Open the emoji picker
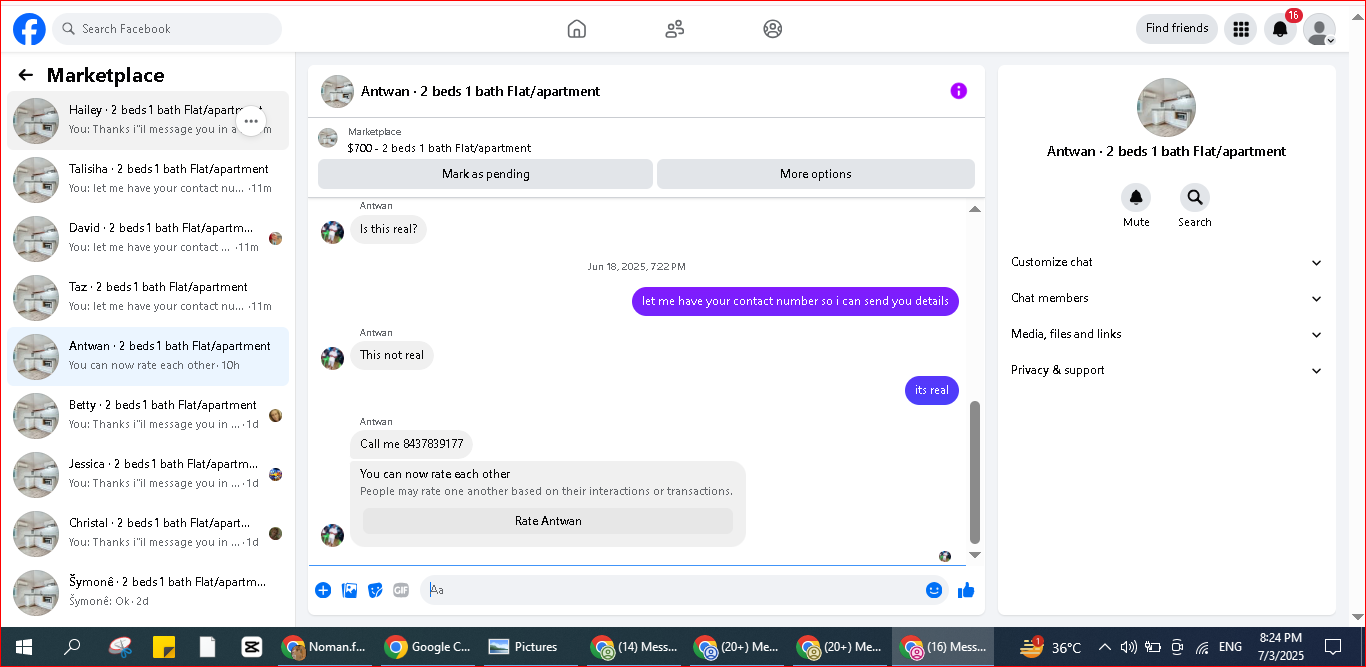The width and height of the screenshot is (1366, 667). [x=934, y=590]
